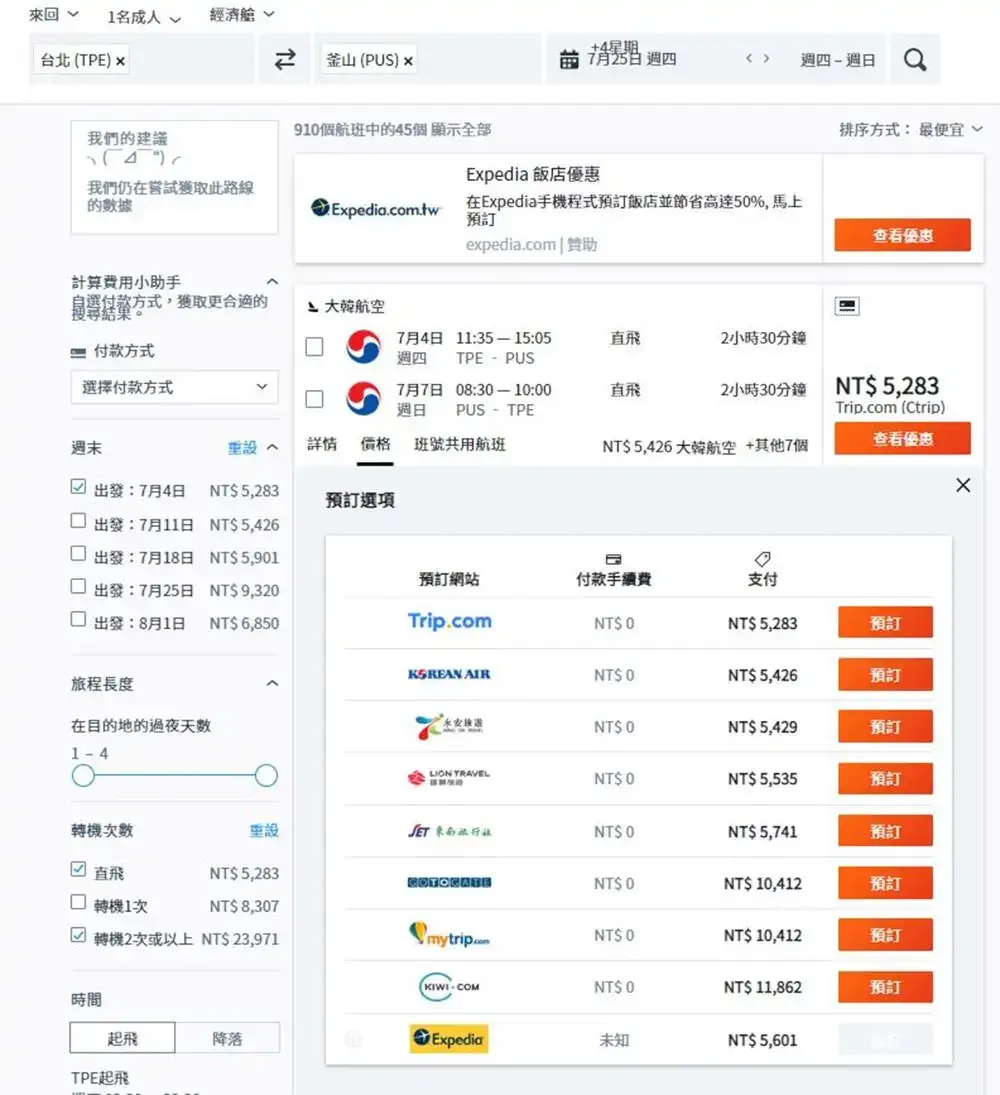Click 顯示全部 to show all flights

pos(461,129)
